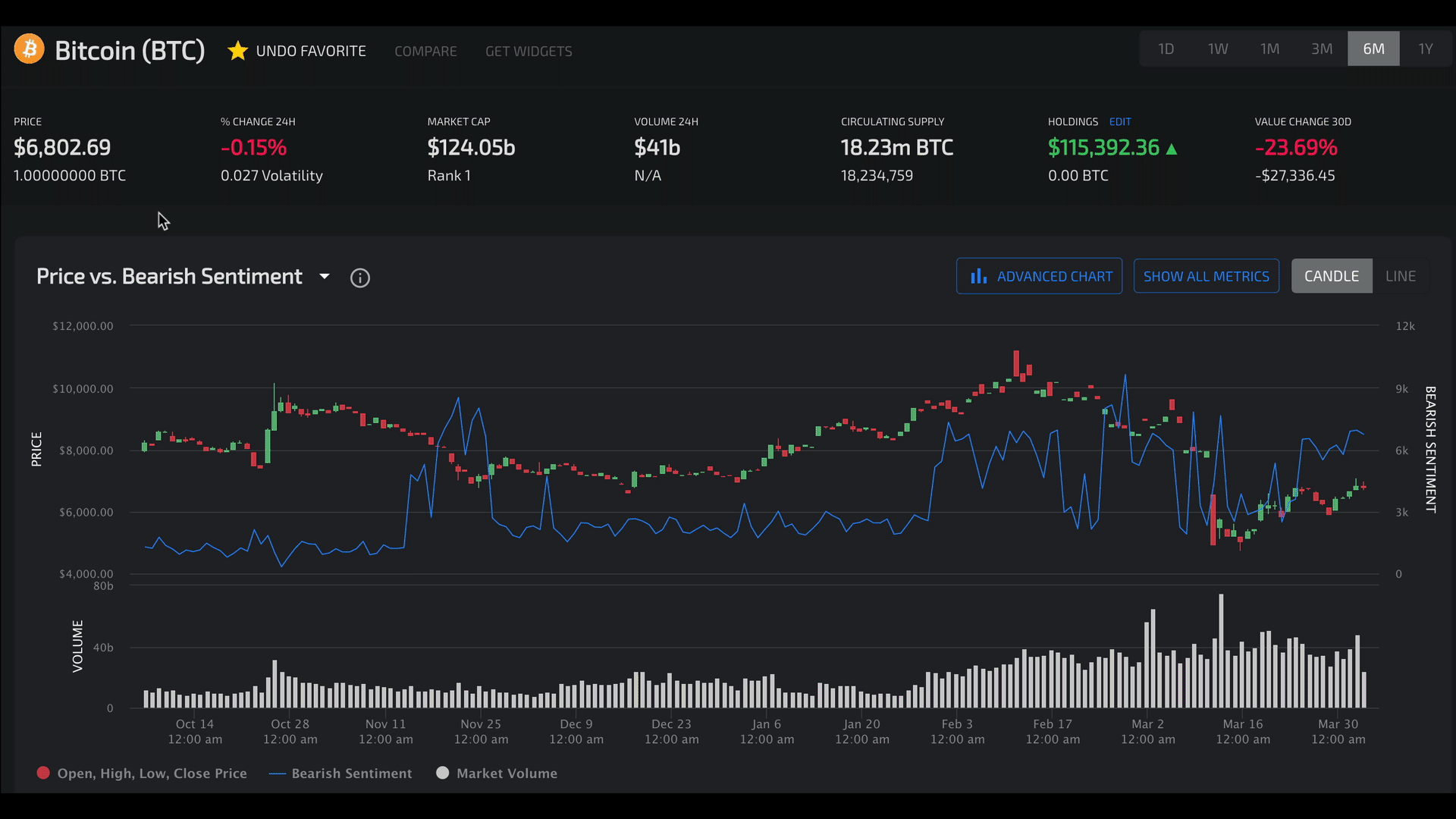The width and height of the screenshot is (1456, 819).
Task: Toggle Open, High, Low, Close Price legend
Action: tap(142, 773)
